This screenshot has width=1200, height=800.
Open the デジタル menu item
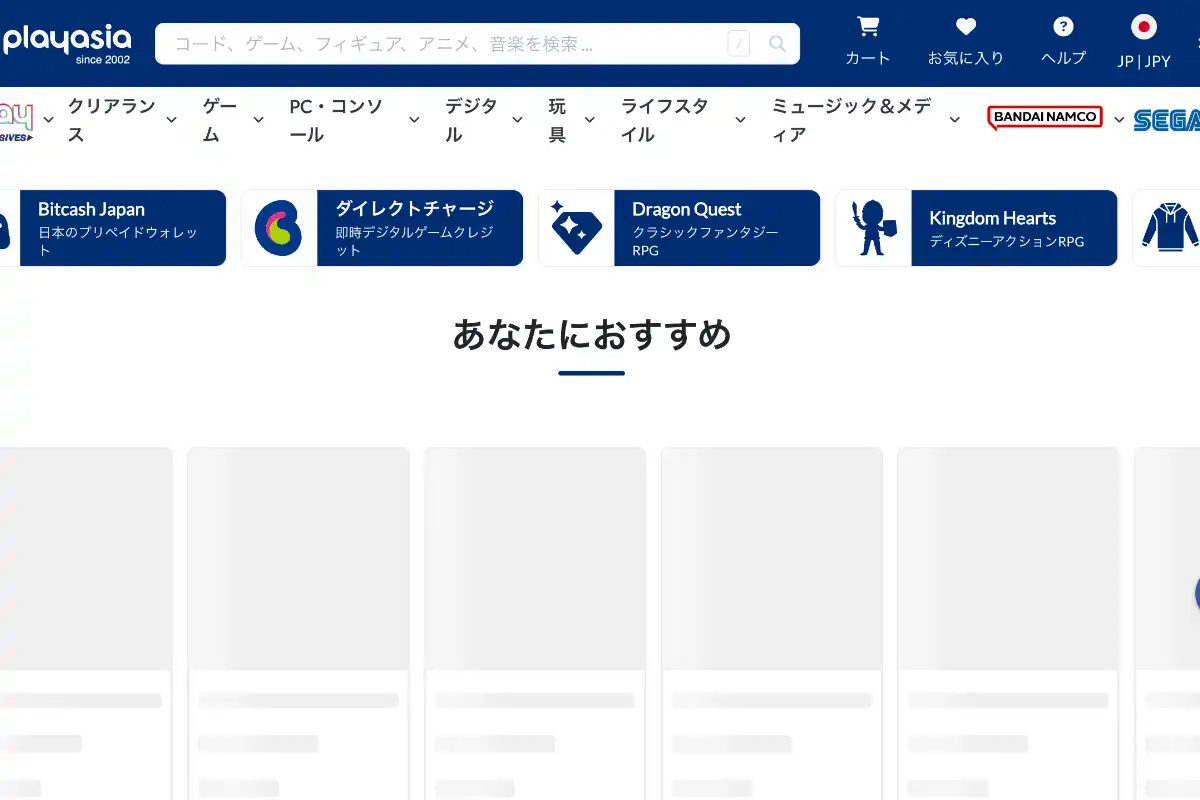pyautogui.click(x=471, y=120)
